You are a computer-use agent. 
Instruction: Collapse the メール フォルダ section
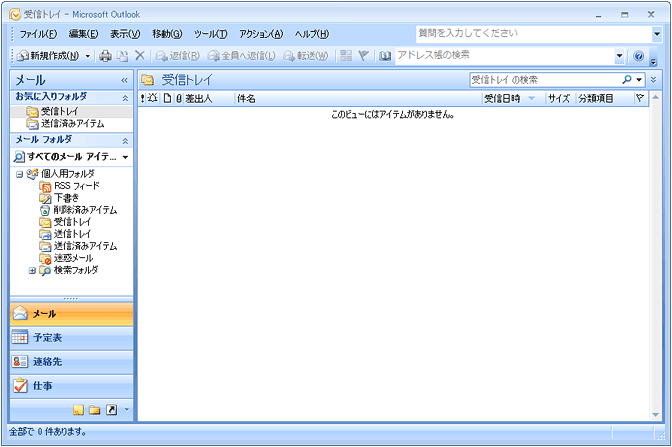[125, 141]
